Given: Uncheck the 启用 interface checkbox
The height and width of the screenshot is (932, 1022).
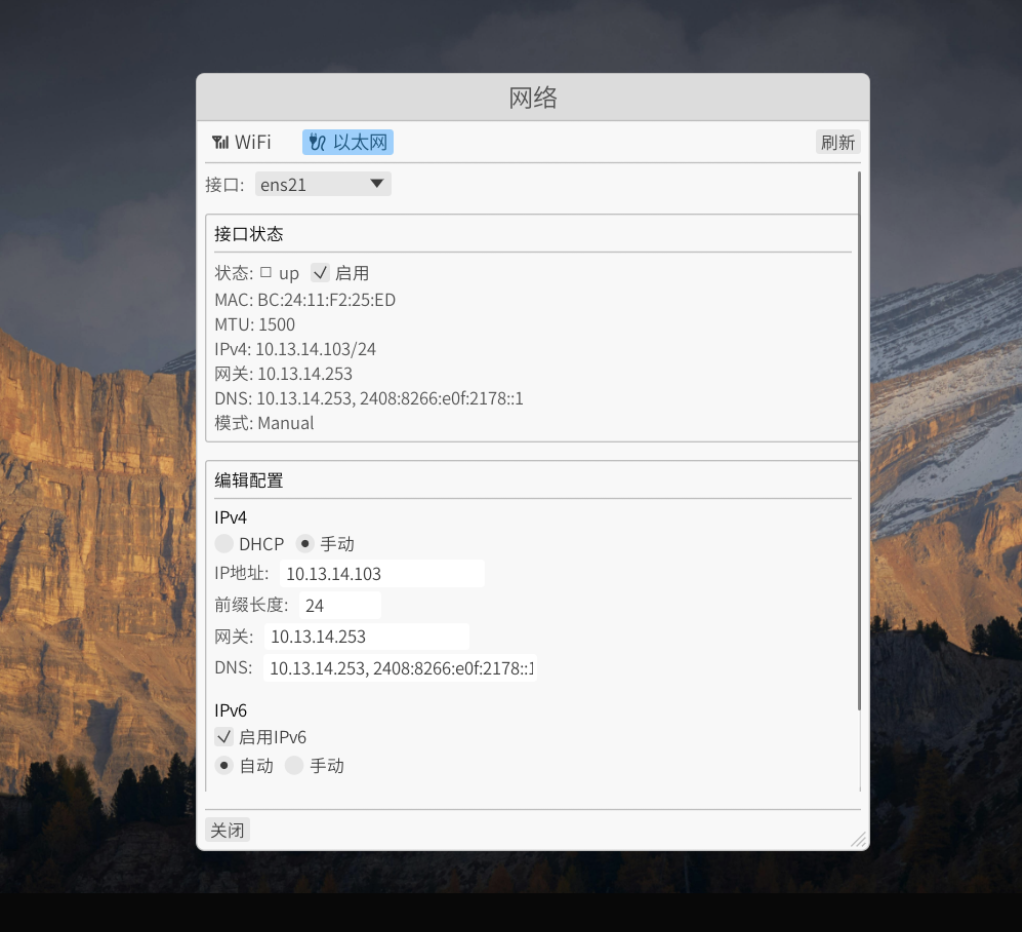Looking at the screenshot, I should [320, 272].
